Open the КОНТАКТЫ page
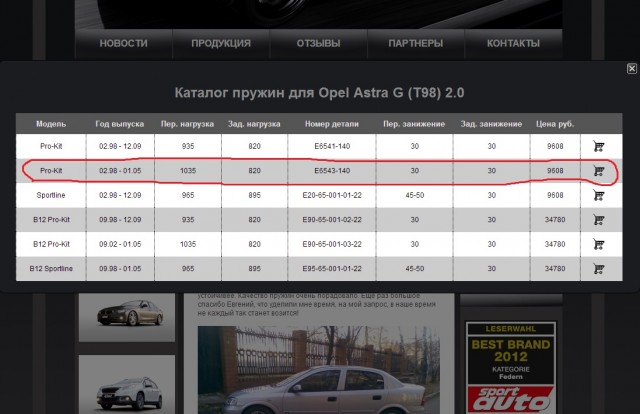This screenshot has height=414, width=640. (x=513, y=44)
